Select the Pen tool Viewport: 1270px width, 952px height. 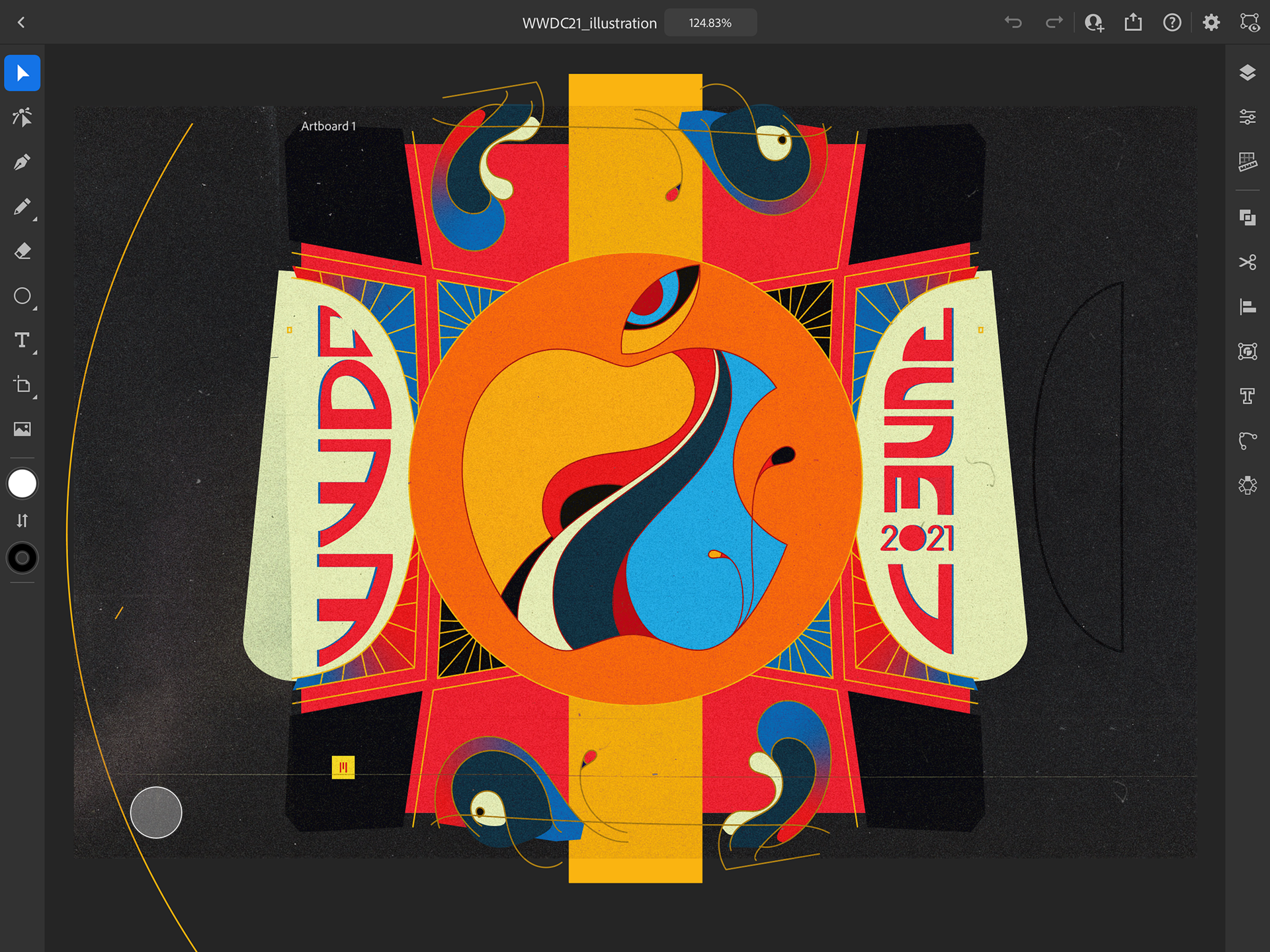click(22, 162)
